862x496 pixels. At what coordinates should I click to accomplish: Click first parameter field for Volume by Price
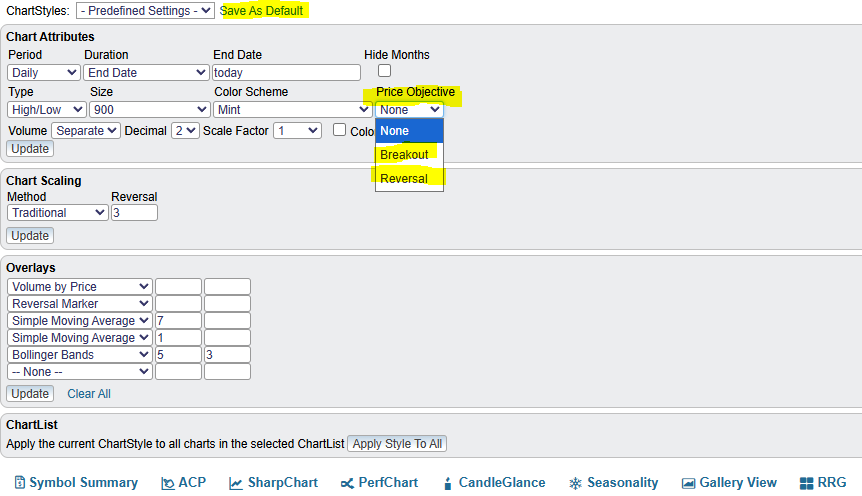[178, 286]
